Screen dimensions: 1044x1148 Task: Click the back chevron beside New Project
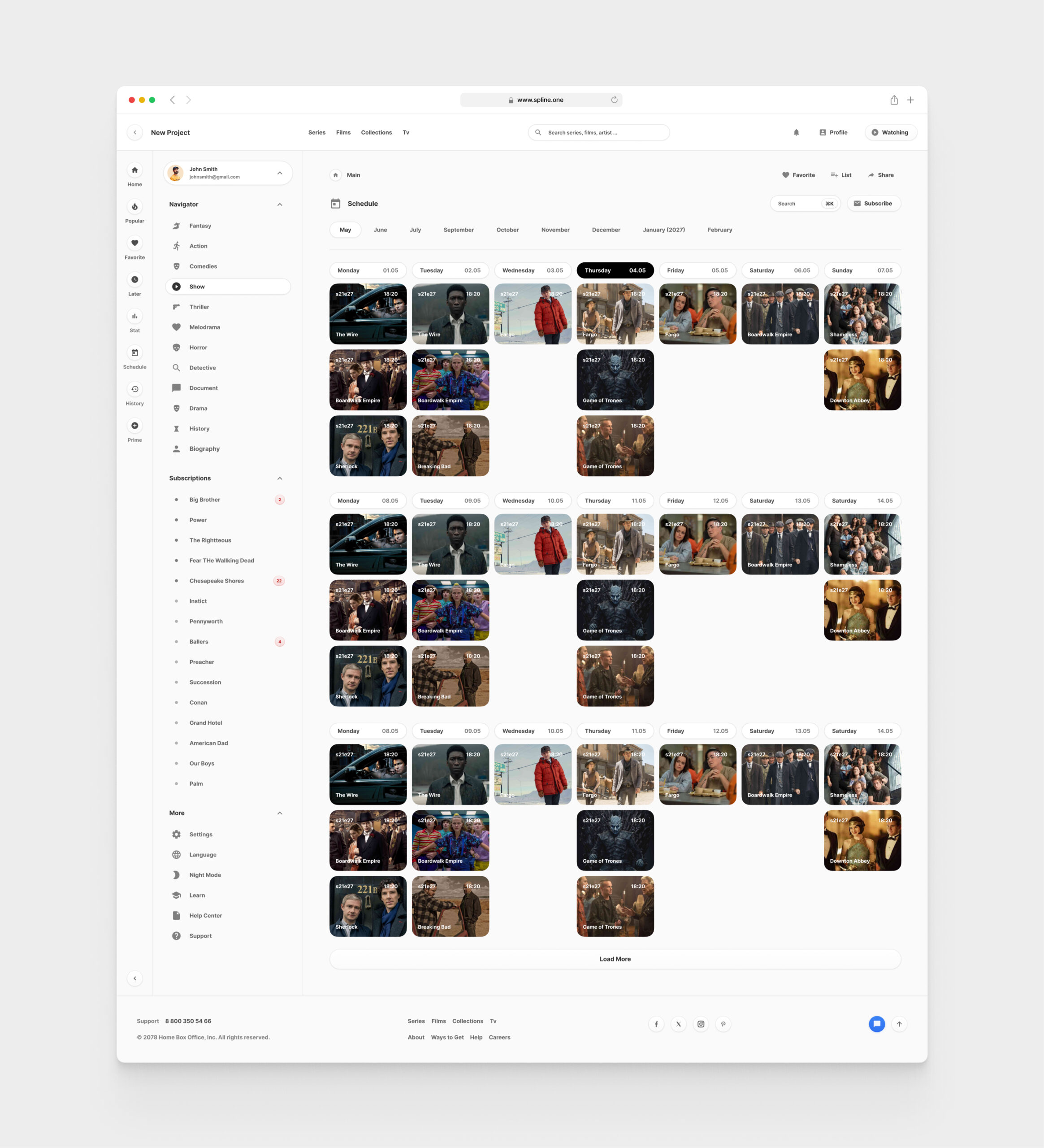tap(134, 132)
